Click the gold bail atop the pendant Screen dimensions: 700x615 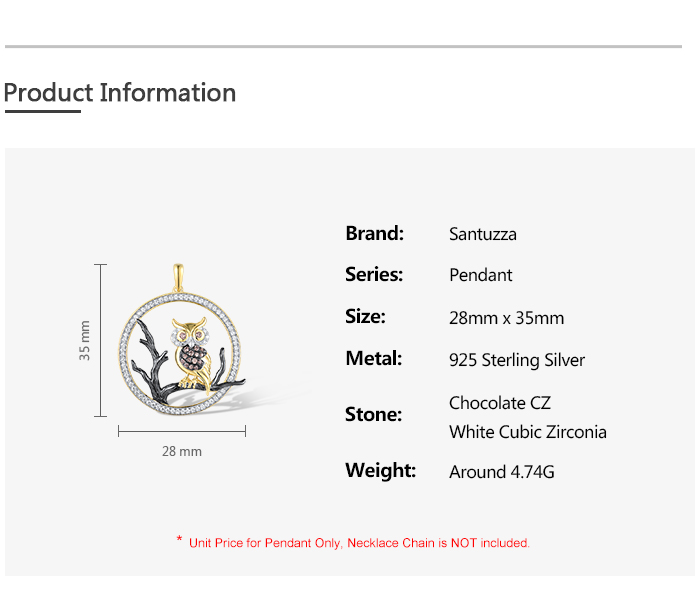180,277
